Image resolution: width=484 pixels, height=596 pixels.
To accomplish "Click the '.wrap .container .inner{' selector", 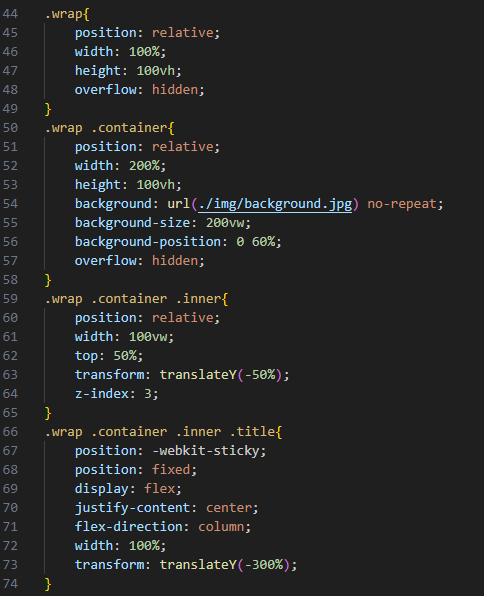I will (x=136, y=299).
